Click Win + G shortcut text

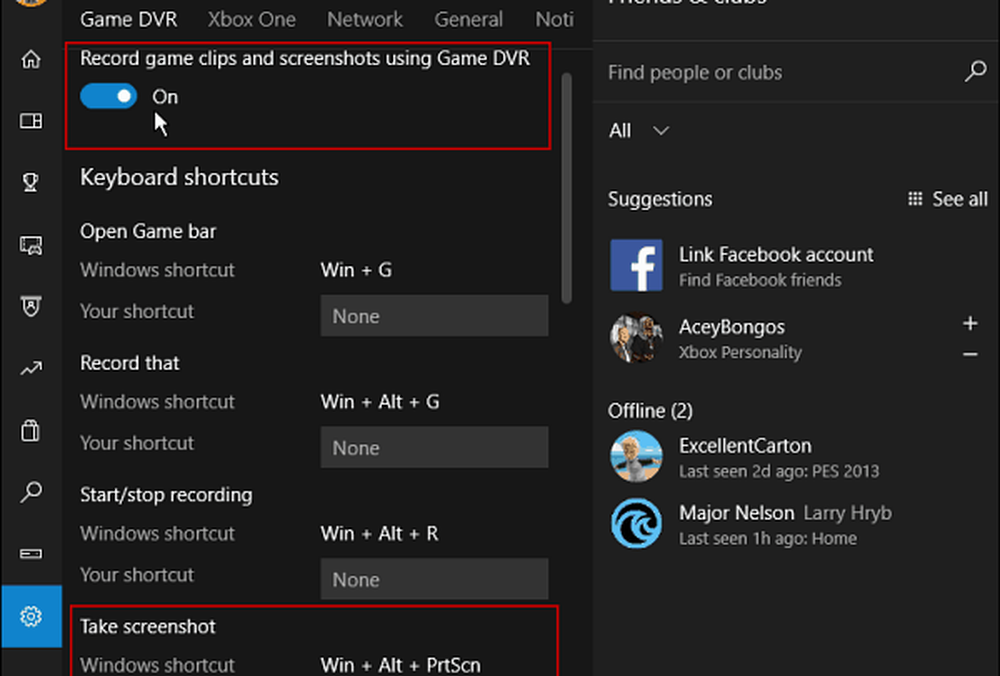click(357, 270)
